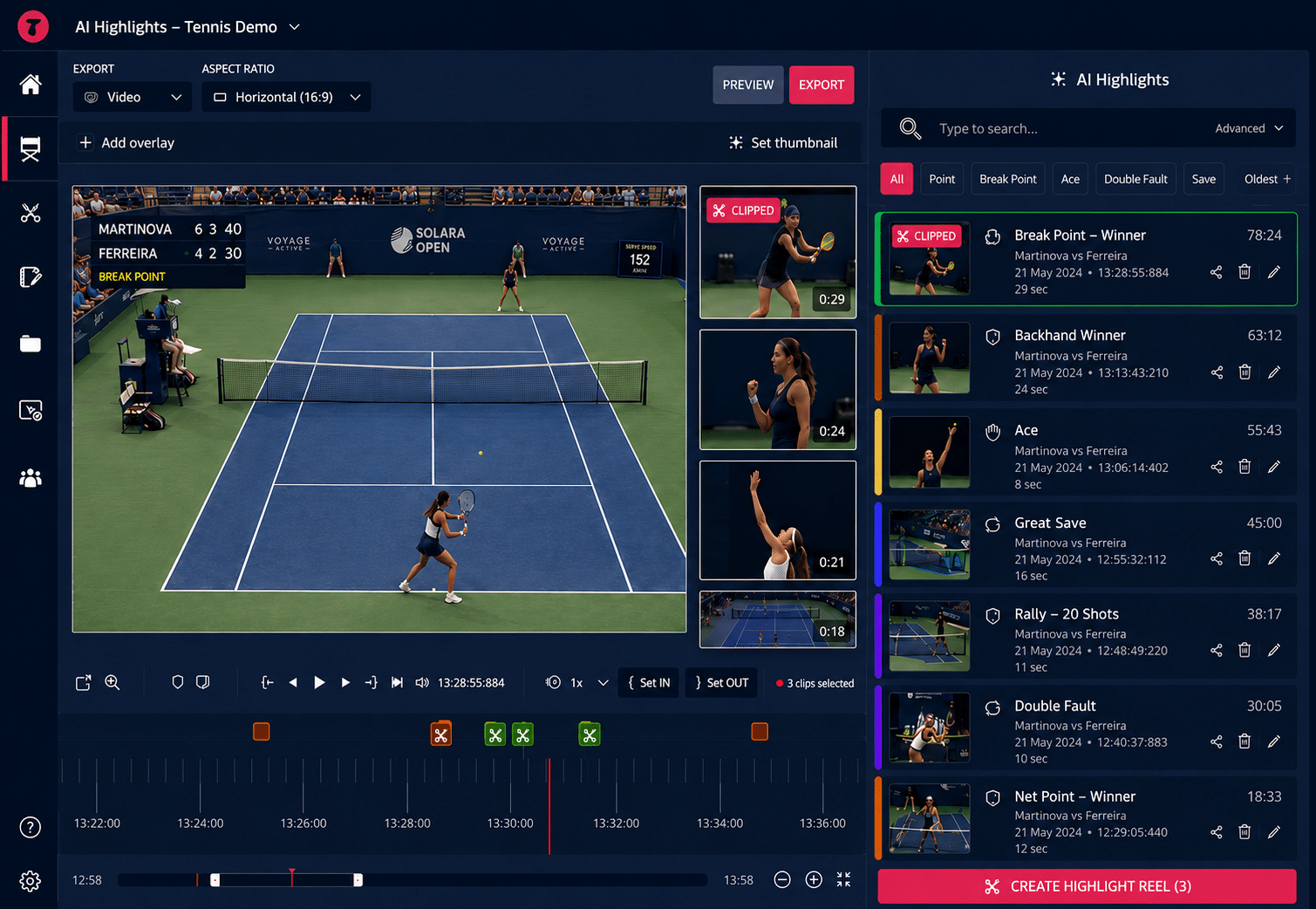Zoom out the timeline with minus icon
Screen dimensions: 1316x909
pos(782,879)
